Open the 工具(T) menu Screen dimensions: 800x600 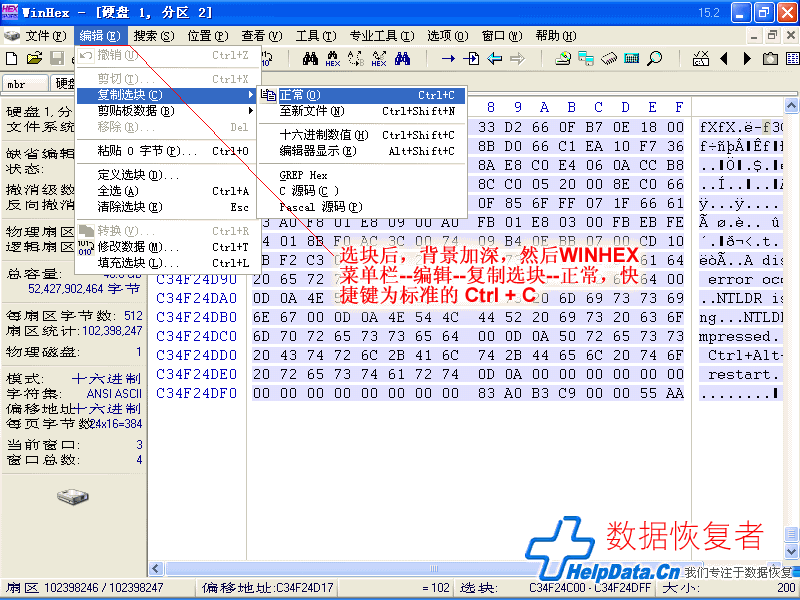(316, 36)
